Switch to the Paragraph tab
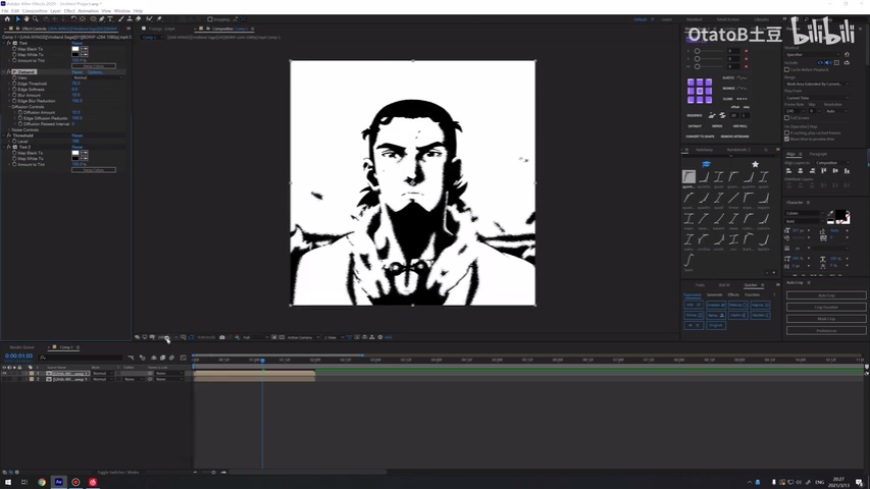870x489 pixels. point(818,154)
